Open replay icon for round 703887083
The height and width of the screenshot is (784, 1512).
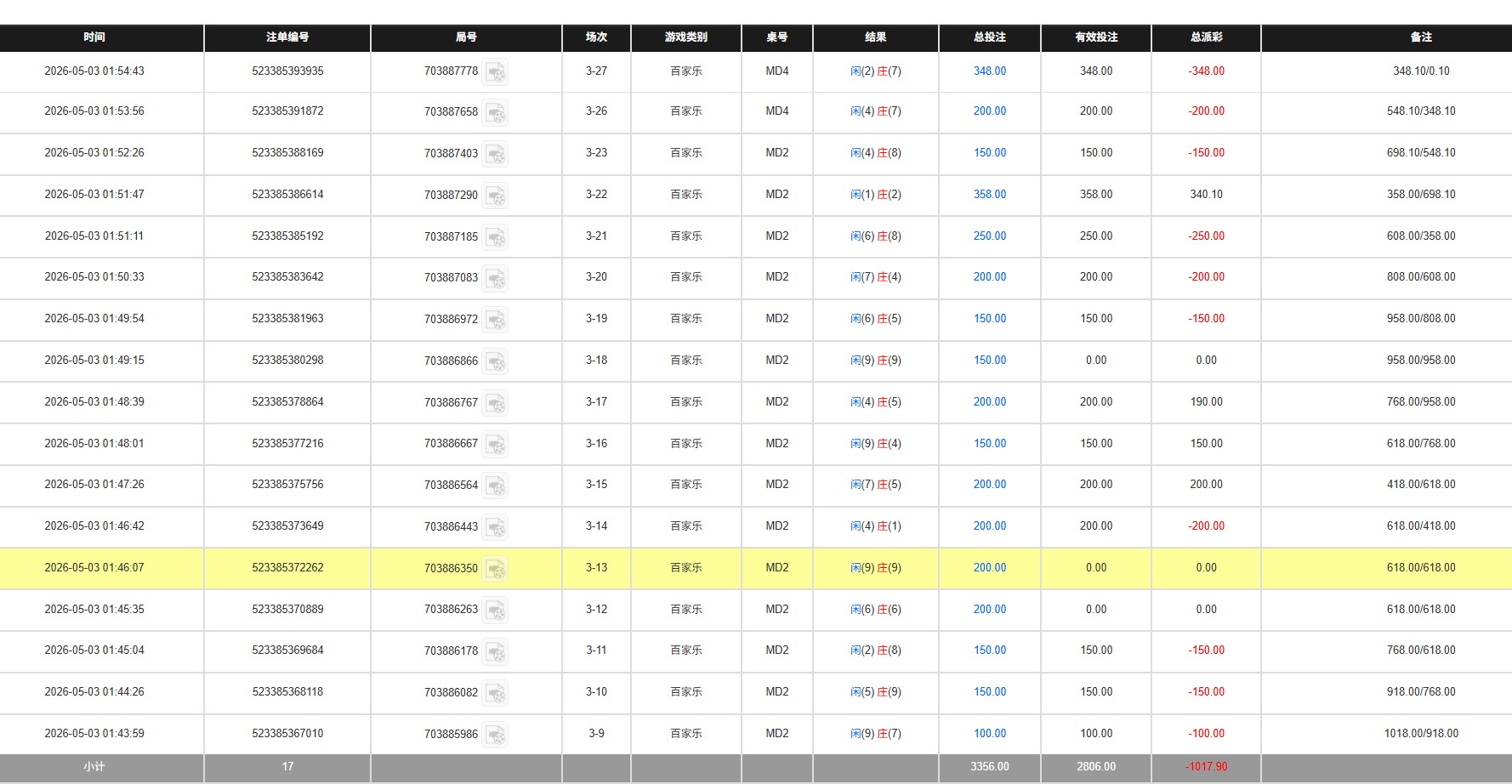click(496, 278)
